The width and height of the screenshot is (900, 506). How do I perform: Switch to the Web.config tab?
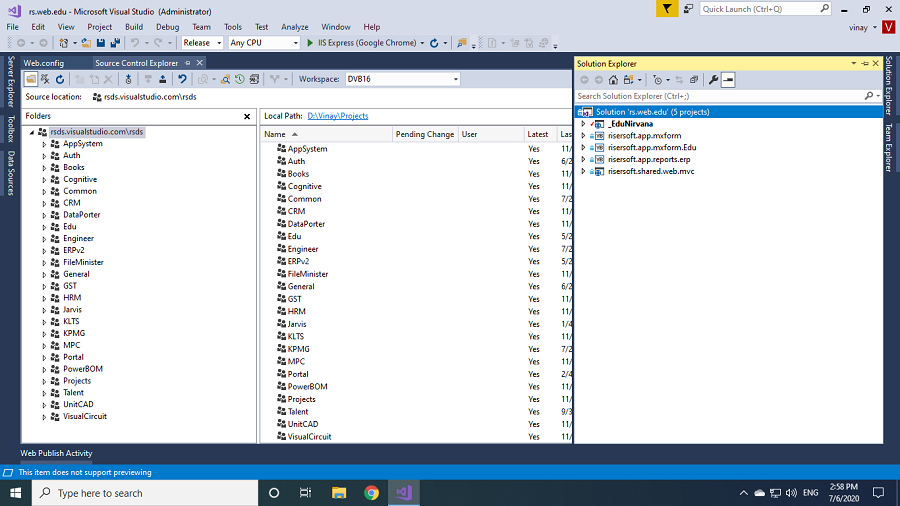point(44,63)
